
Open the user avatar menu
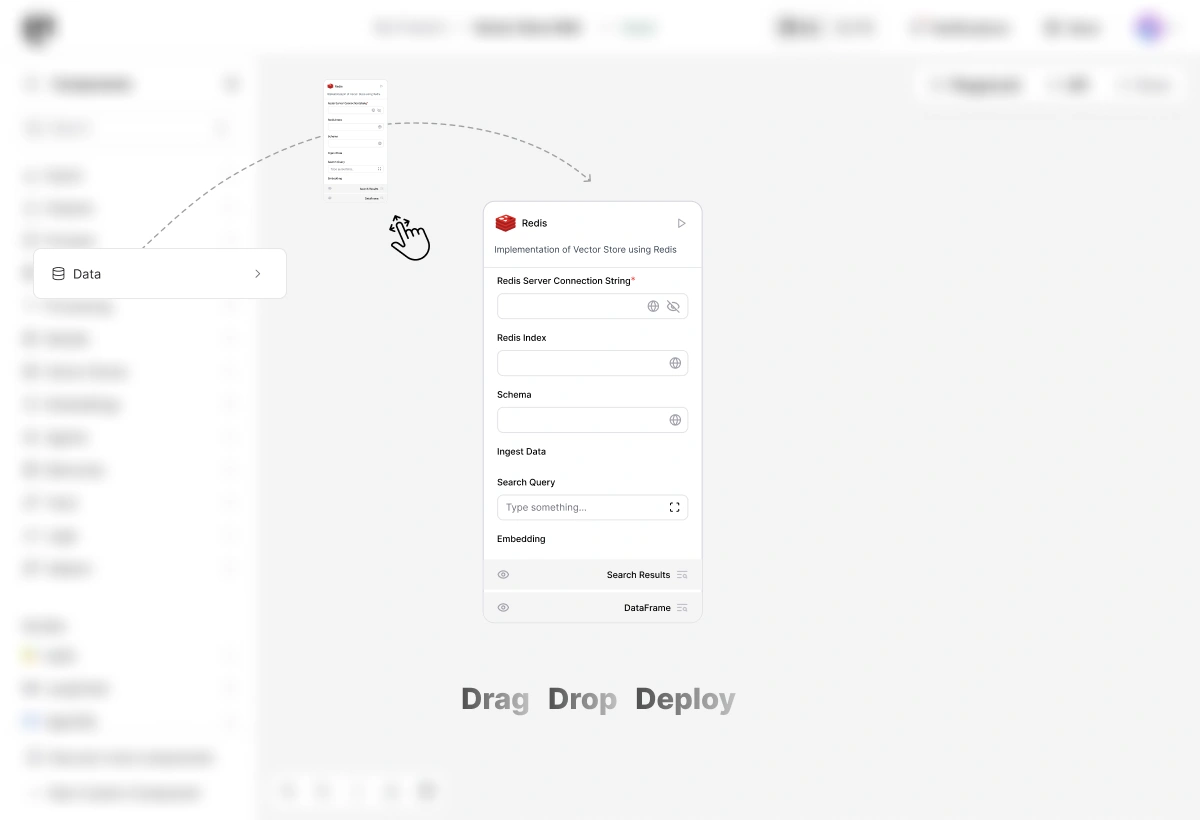pyautogui.click(x=1149, y=27)
